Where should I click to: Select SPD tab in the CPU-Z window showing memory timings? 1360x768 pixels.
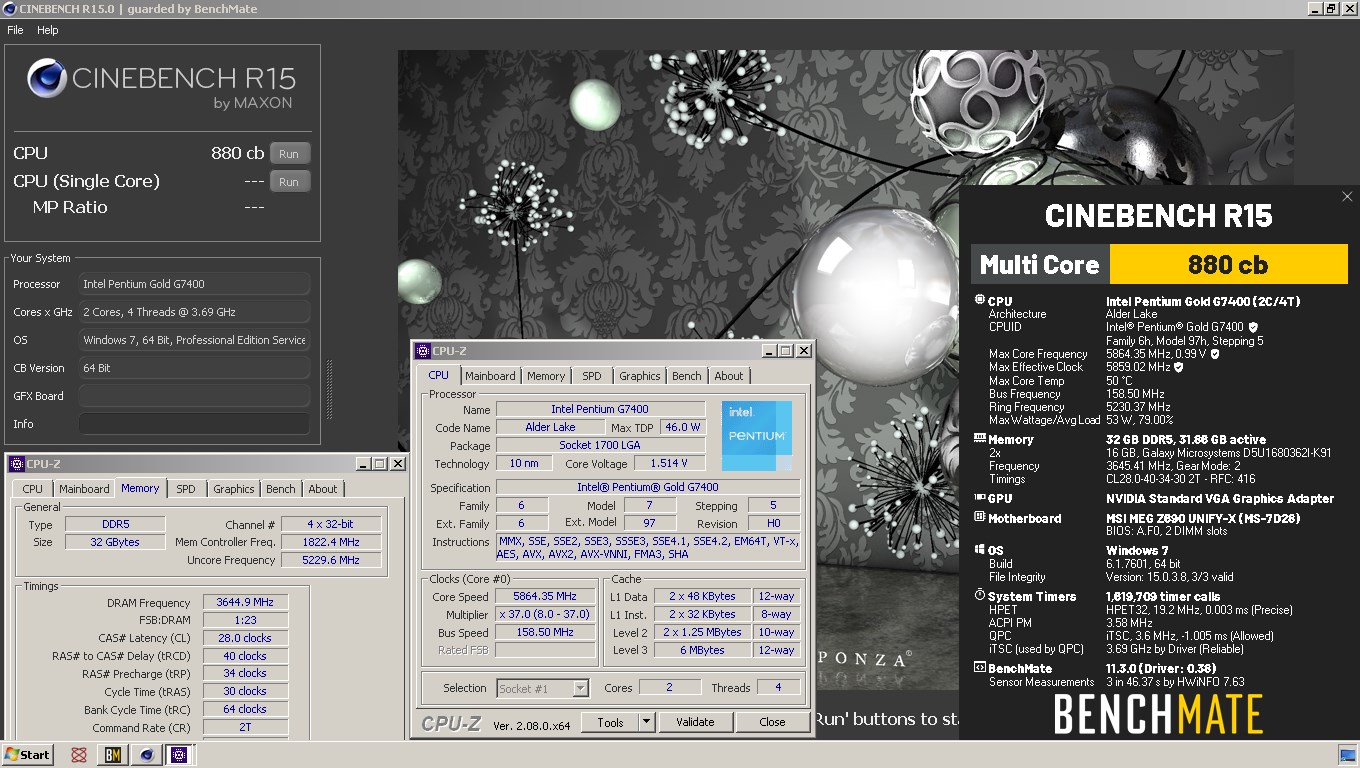(x=186, y=489)
